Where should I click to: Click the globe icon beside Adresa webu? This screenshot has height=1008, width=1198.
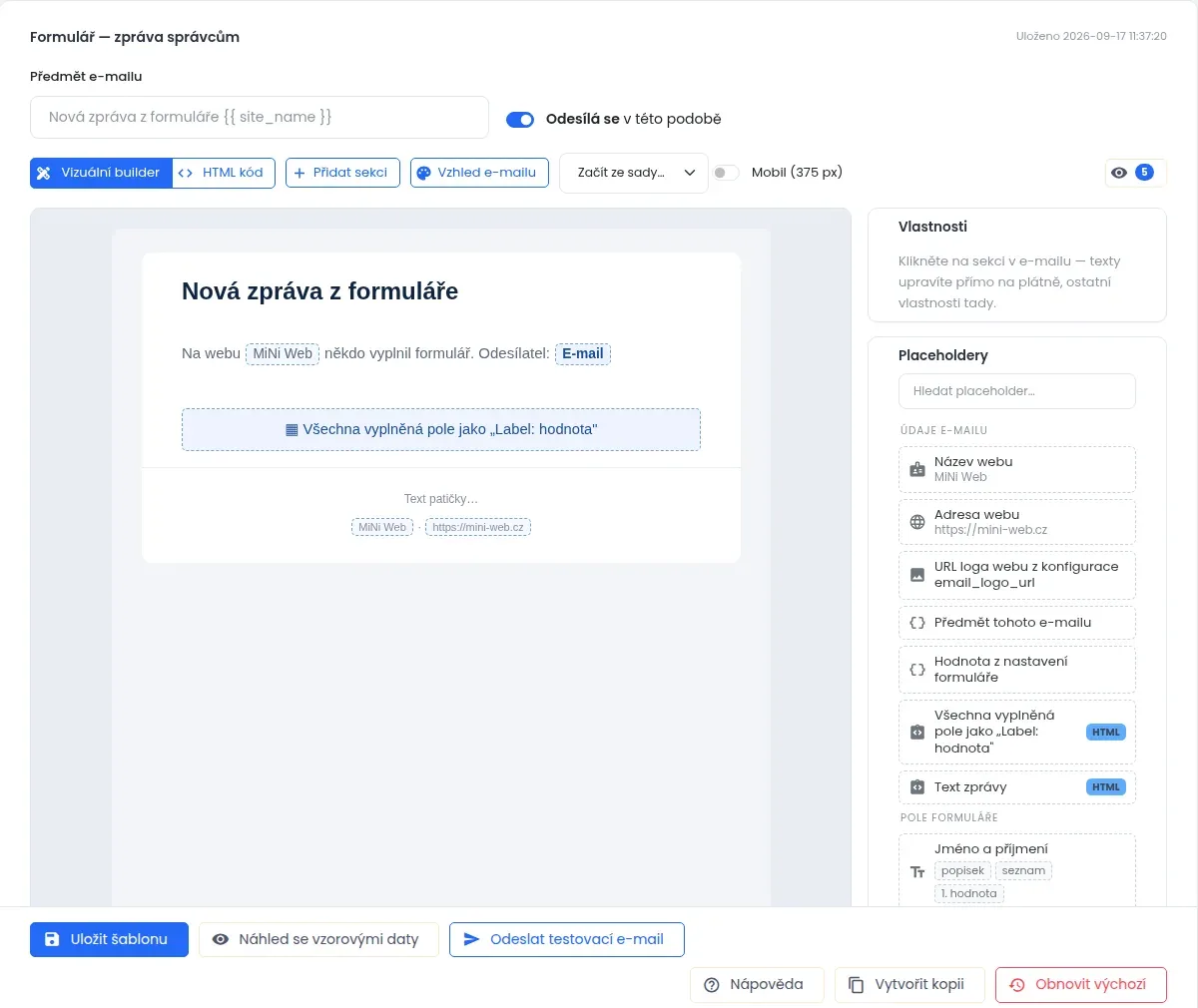917,522
